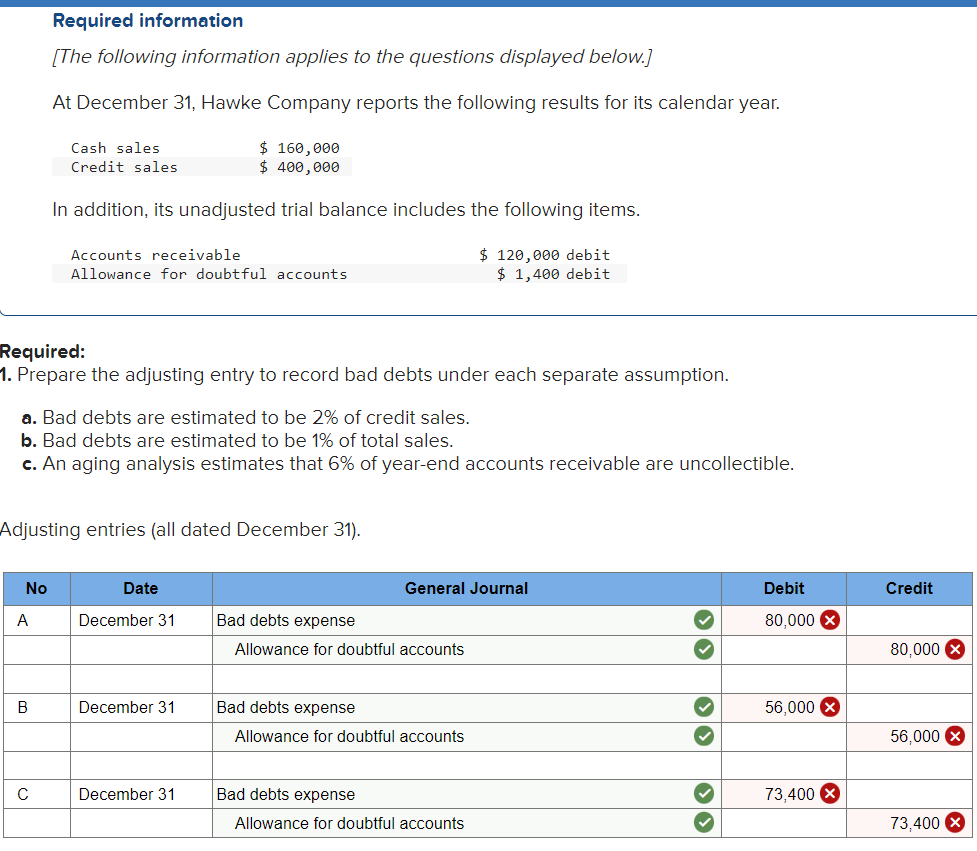Select the 73,400 debit amount field
Viewport: 977px width, 851px height.
point(784,794)
